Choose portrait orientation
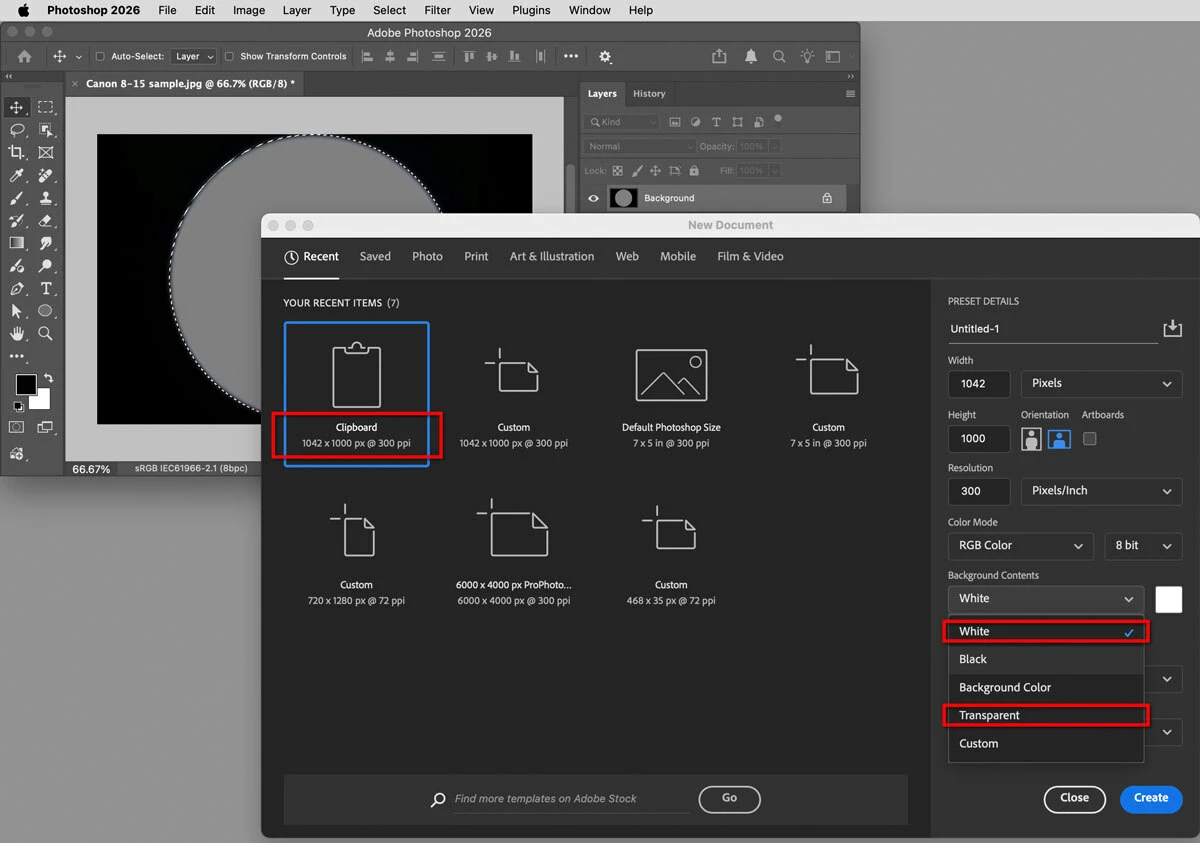The image size is (1200, 843). click(1032, 438)
